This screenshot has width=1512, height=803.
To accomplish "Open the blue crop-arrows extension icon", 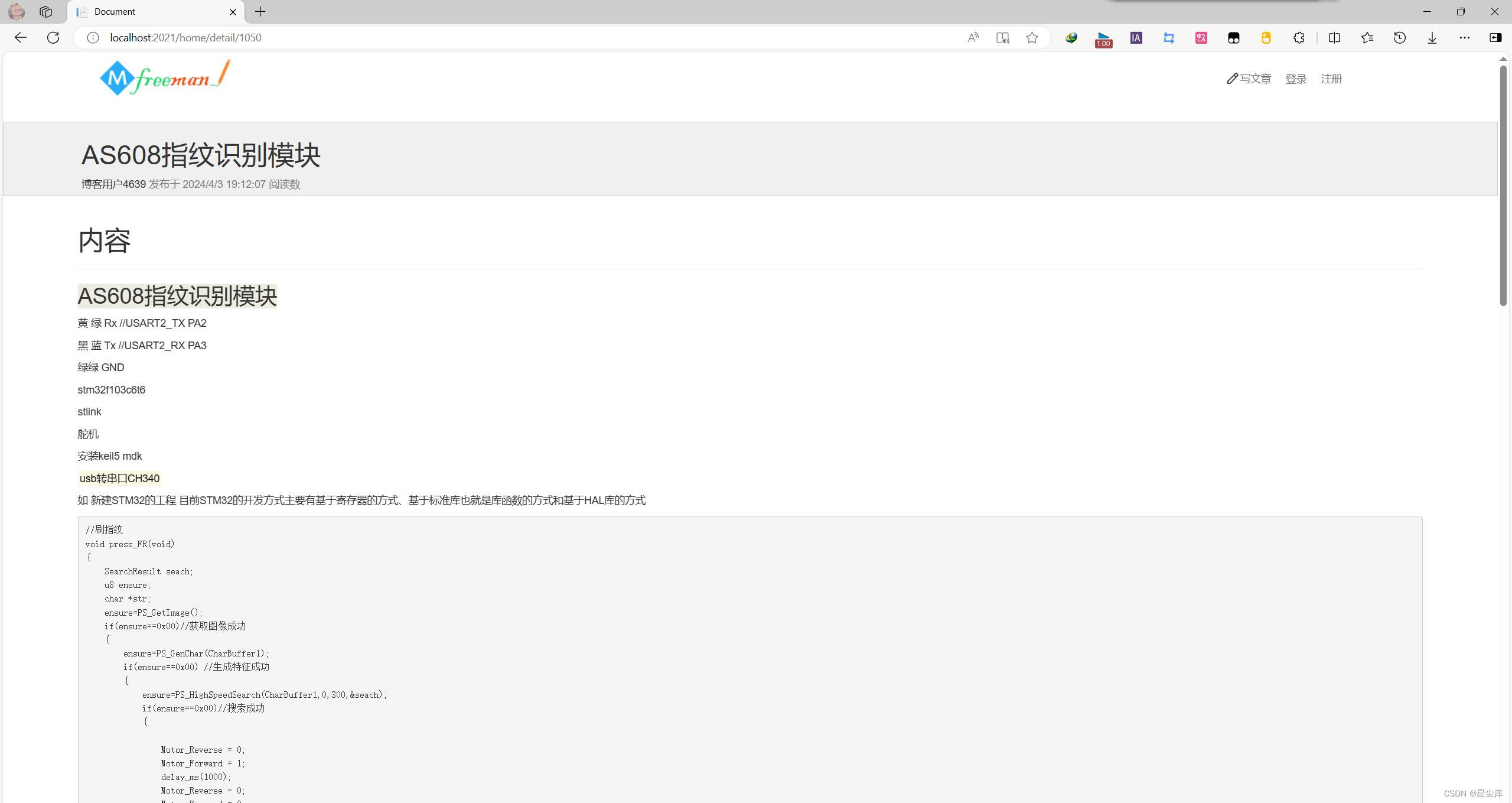I will [1168, 38].
